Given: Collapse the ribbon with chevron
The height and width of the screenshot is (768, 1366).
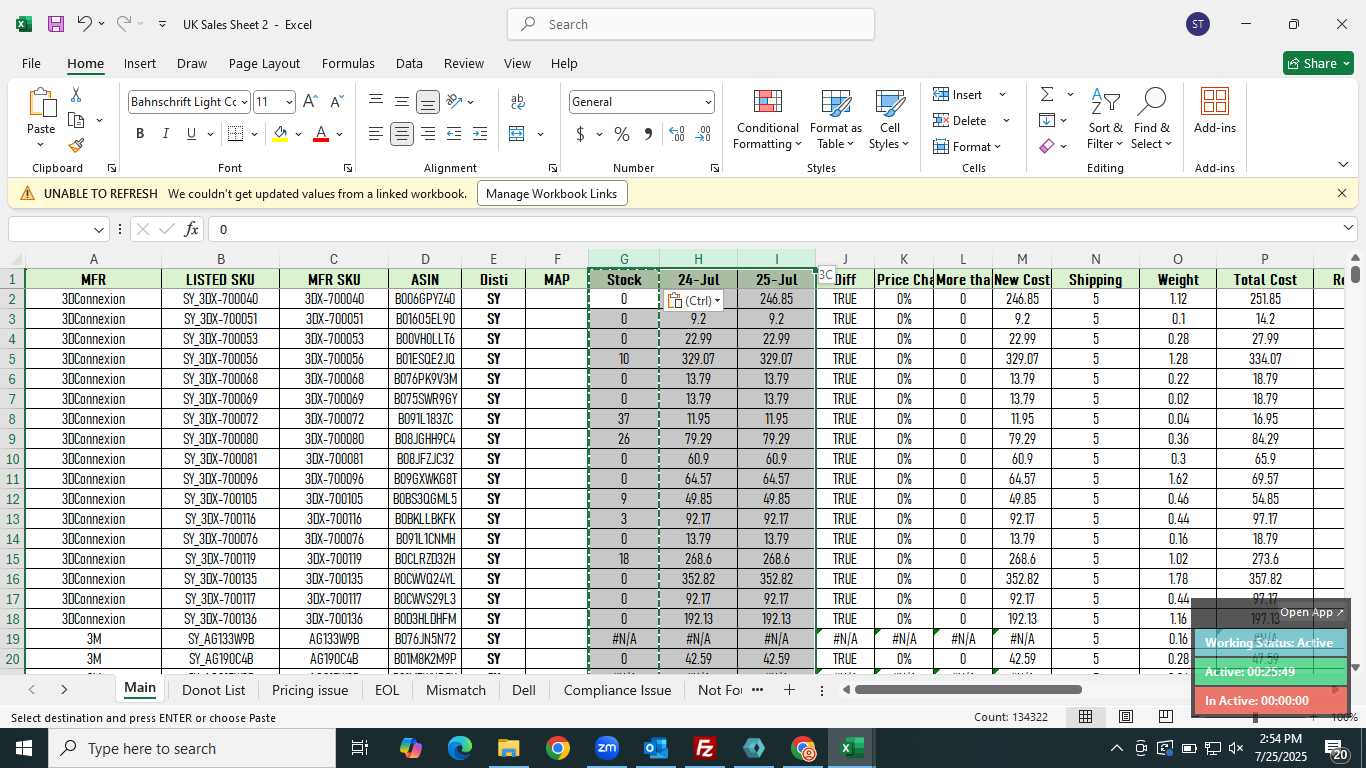Looking at the screenshot, I should click(1343, 165).
